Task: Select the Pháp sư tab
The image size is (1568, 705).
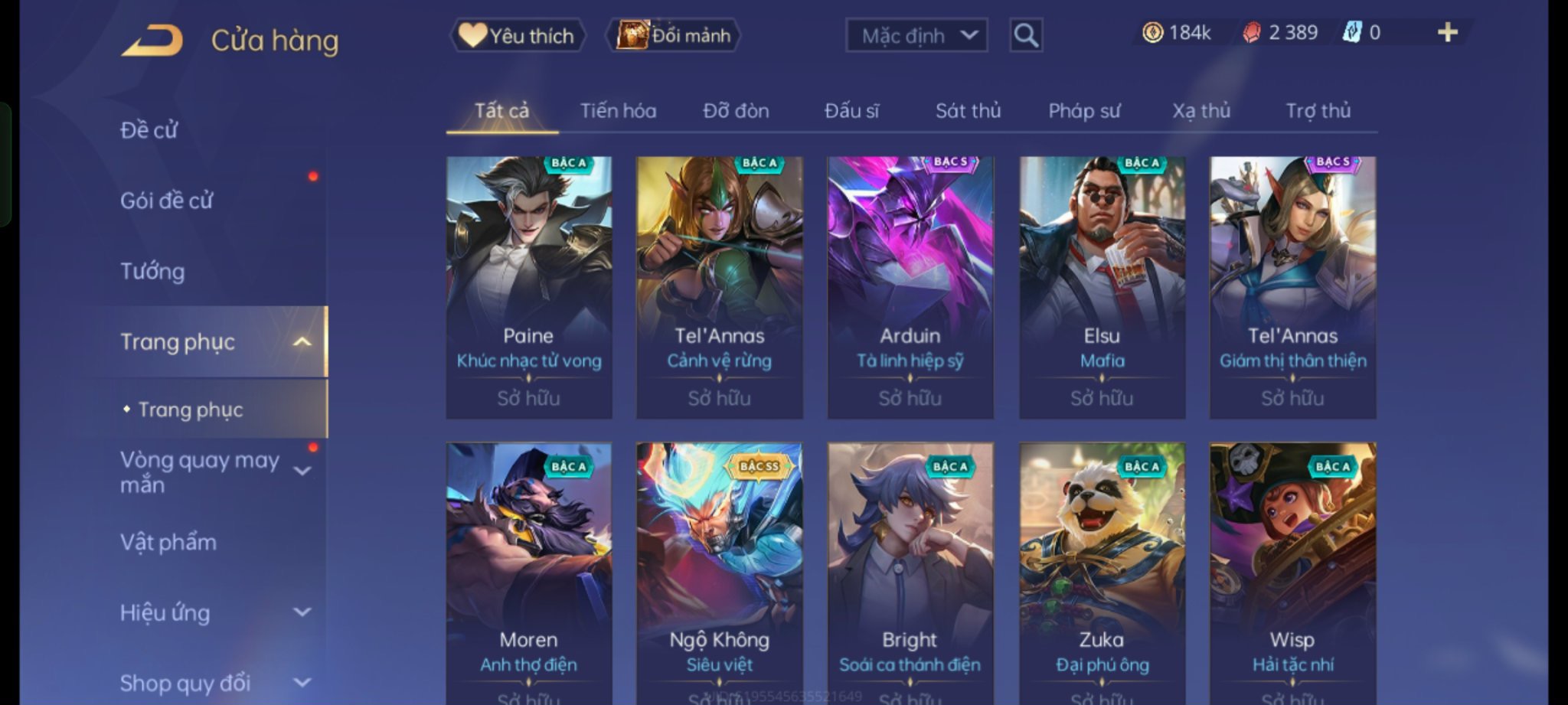Action: (1084, 111)
